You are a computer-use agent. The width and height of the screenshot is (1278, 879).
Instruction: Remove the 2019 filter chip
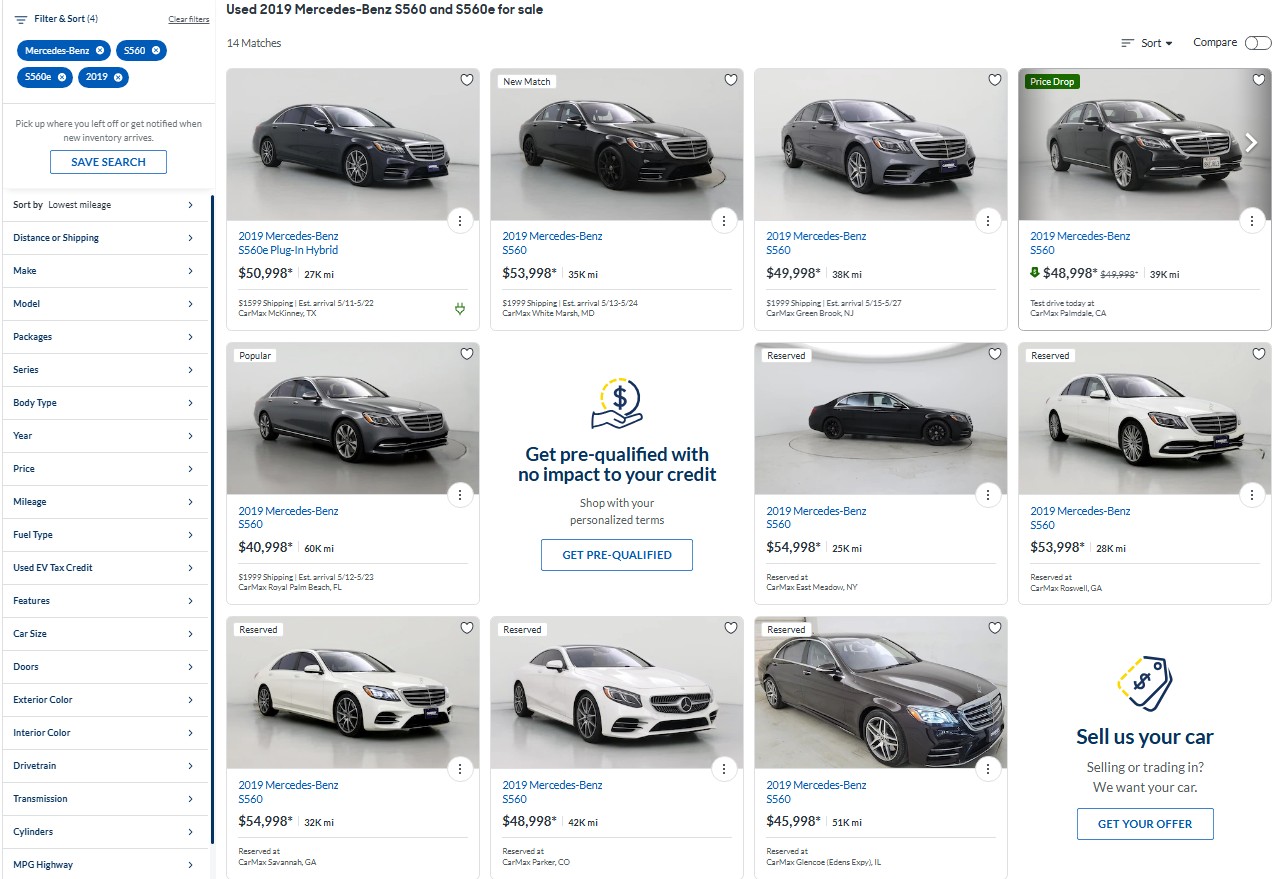(x=118, y=77)
